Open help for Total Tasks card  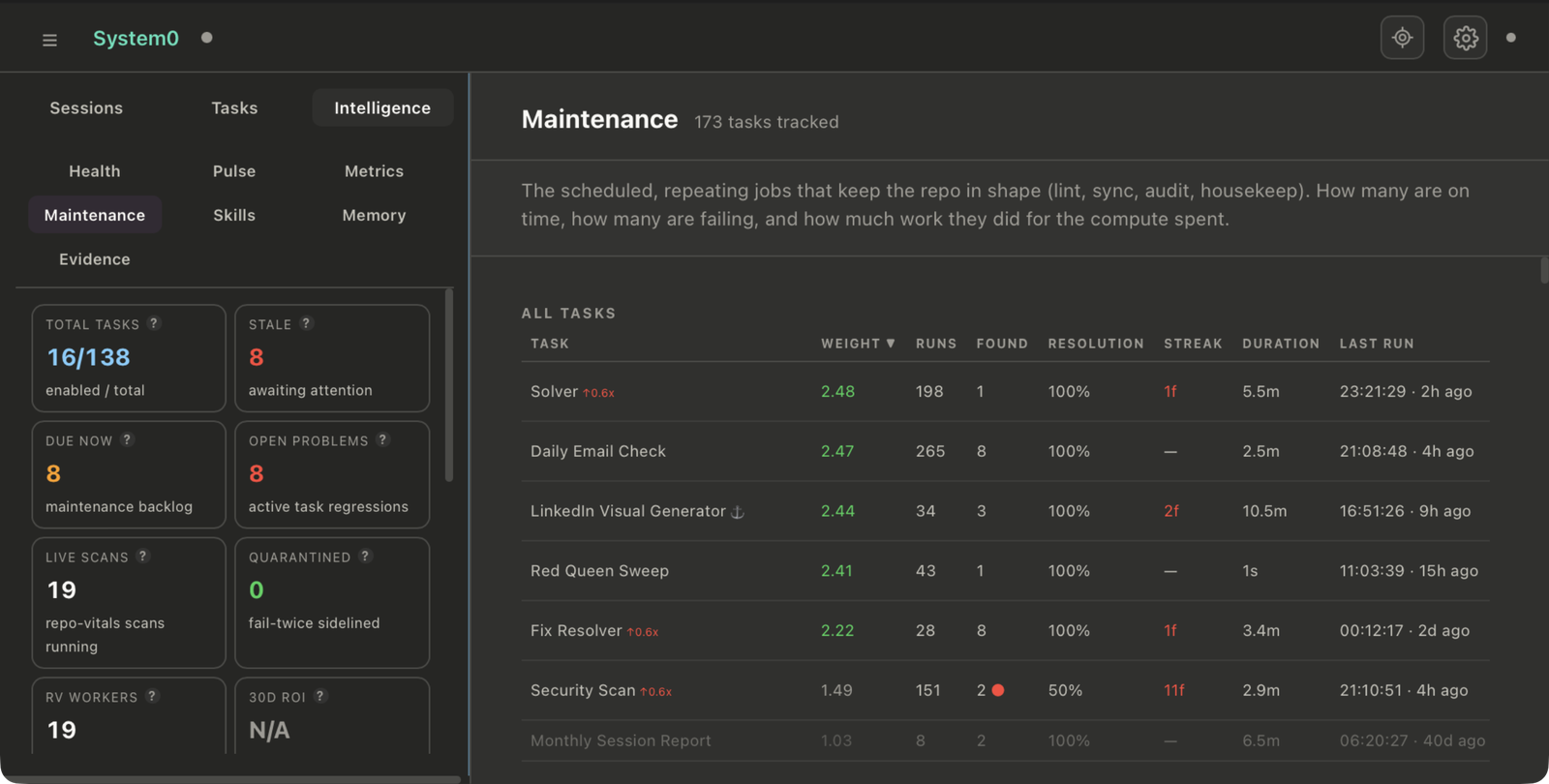click(x=154, y=323)
